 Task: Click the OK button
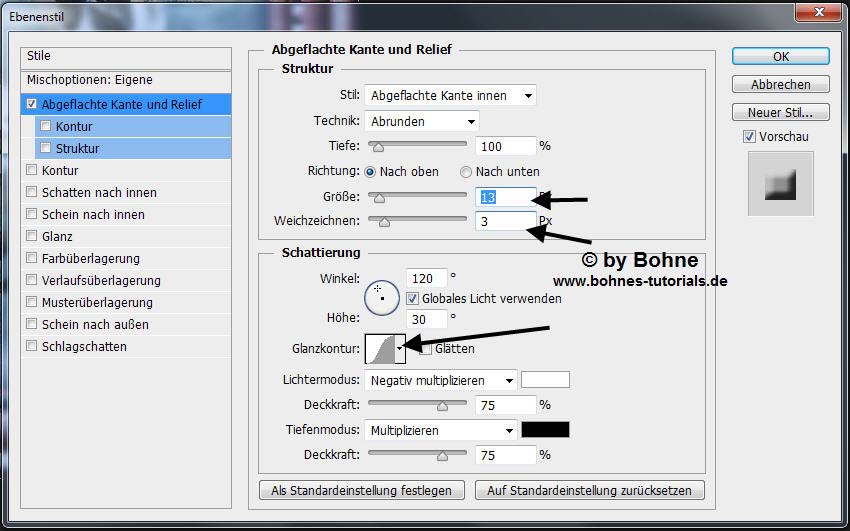coord(780,57)
